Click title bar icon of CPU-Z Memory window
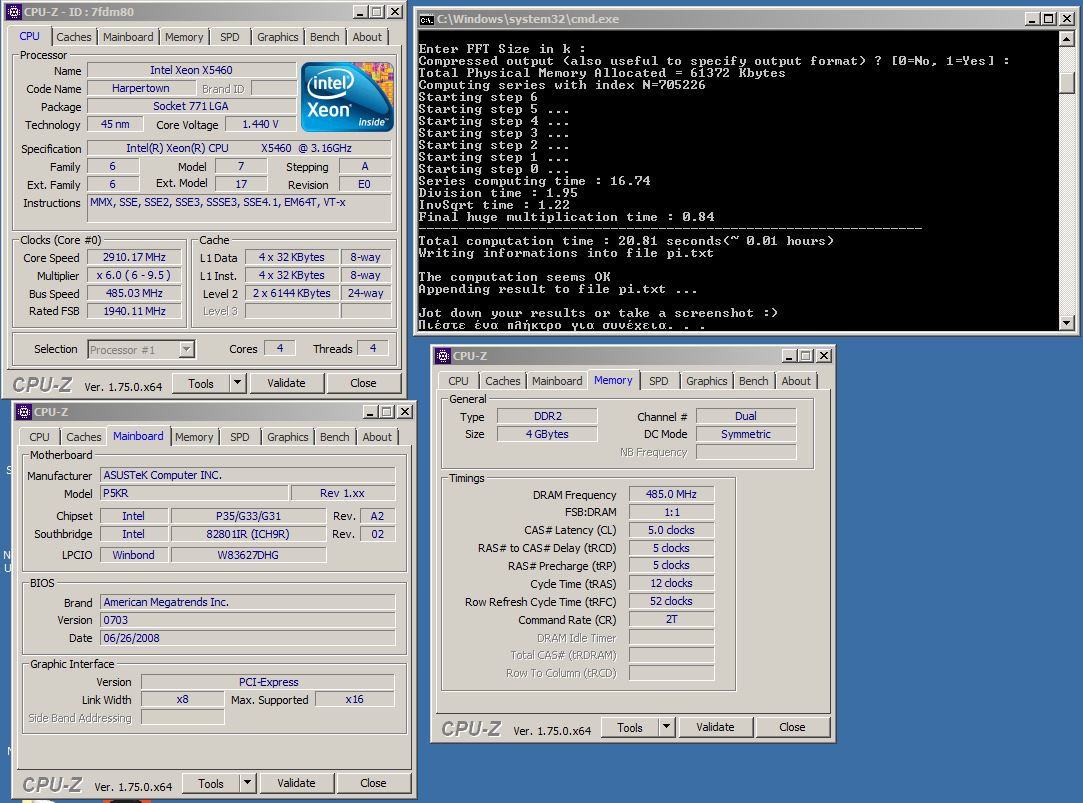 (x=443, y=356)
